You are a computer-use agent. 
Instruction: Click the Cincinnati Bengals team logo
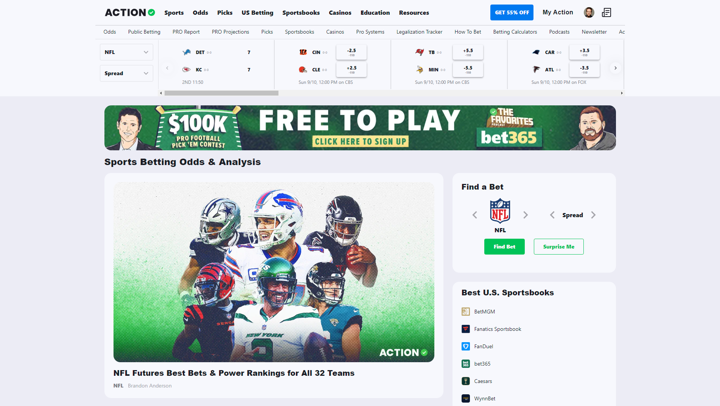303,52
